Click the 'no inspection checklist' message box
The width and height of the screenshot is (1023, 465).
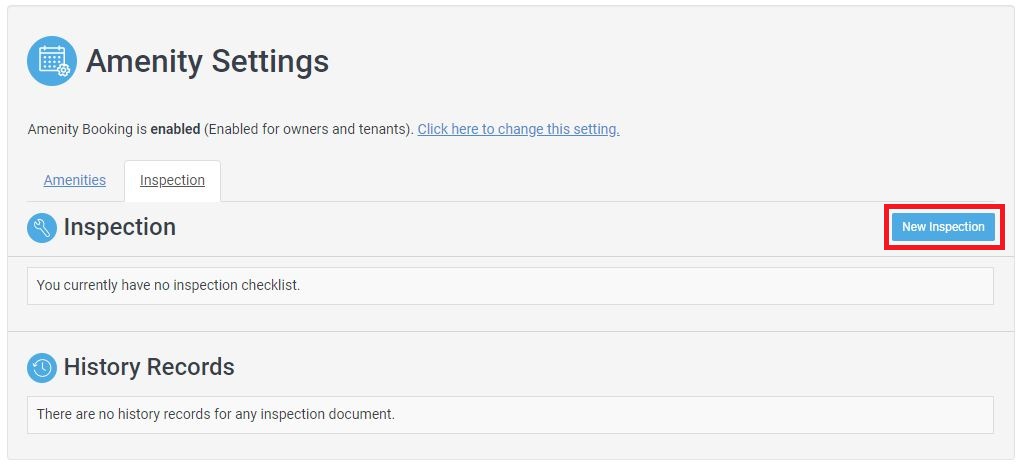pyautogui.click(x=510, y=285)
